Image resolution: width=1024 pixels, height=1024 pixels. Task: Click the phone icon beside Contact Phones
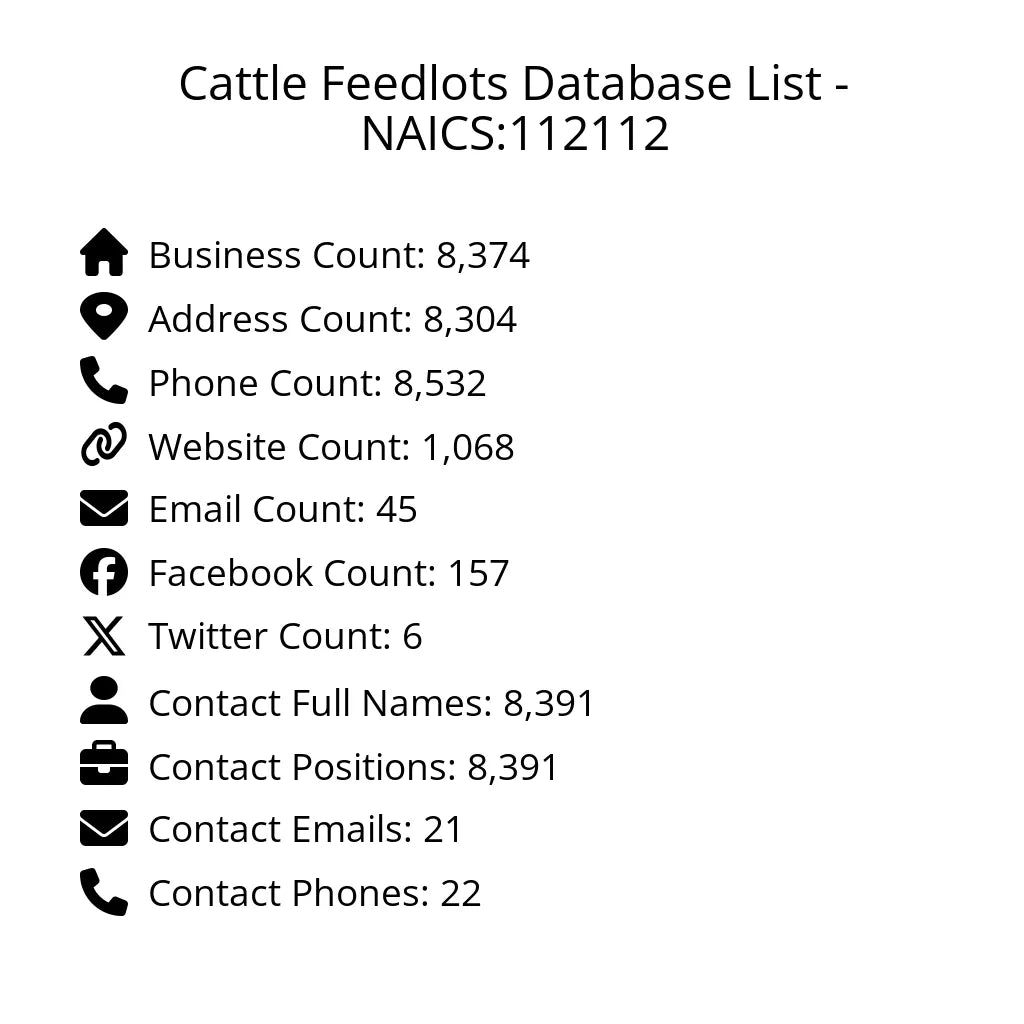104,892
